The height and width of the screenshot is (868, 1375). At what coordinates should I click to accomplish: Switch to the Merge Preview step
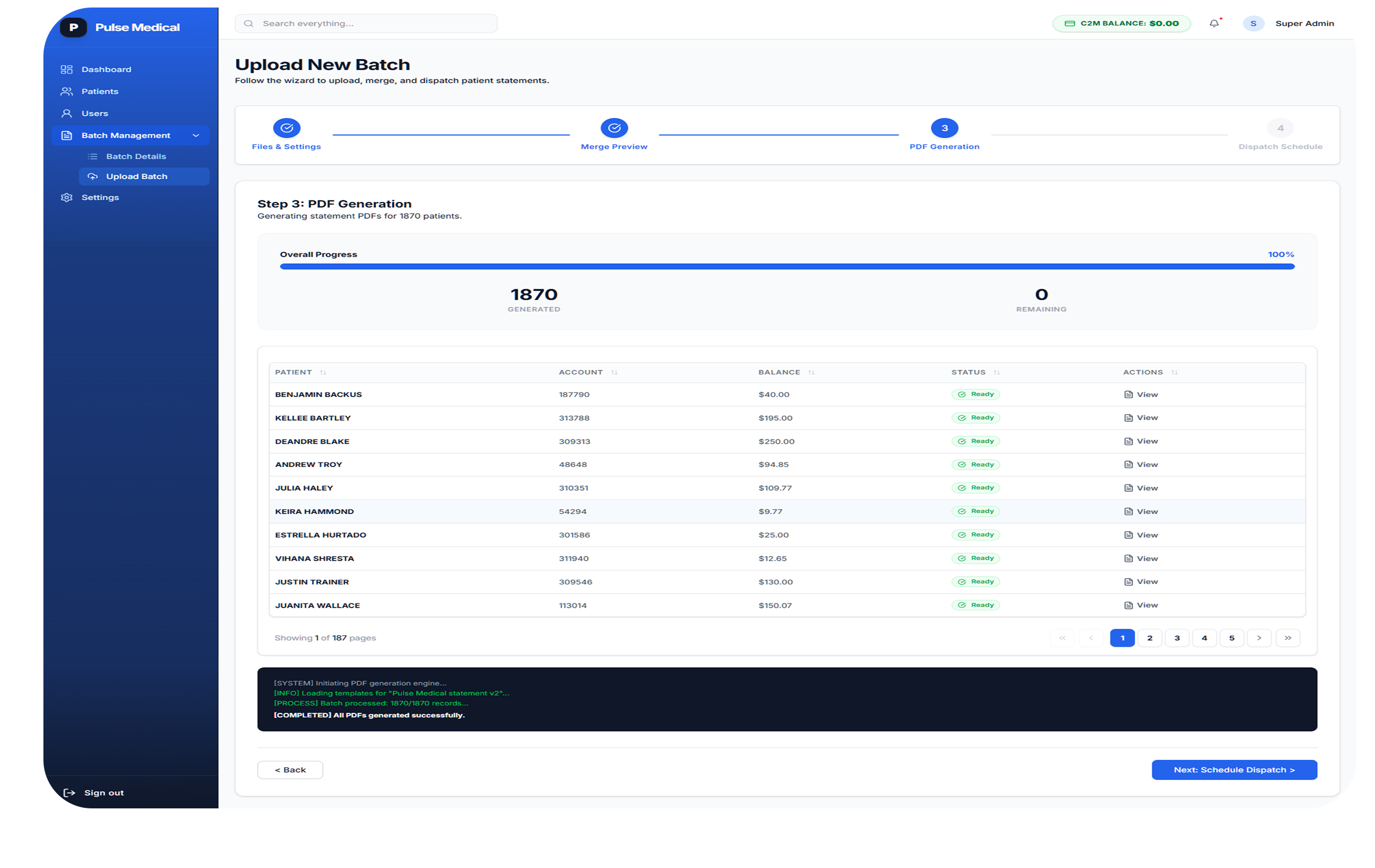(614, 128)
